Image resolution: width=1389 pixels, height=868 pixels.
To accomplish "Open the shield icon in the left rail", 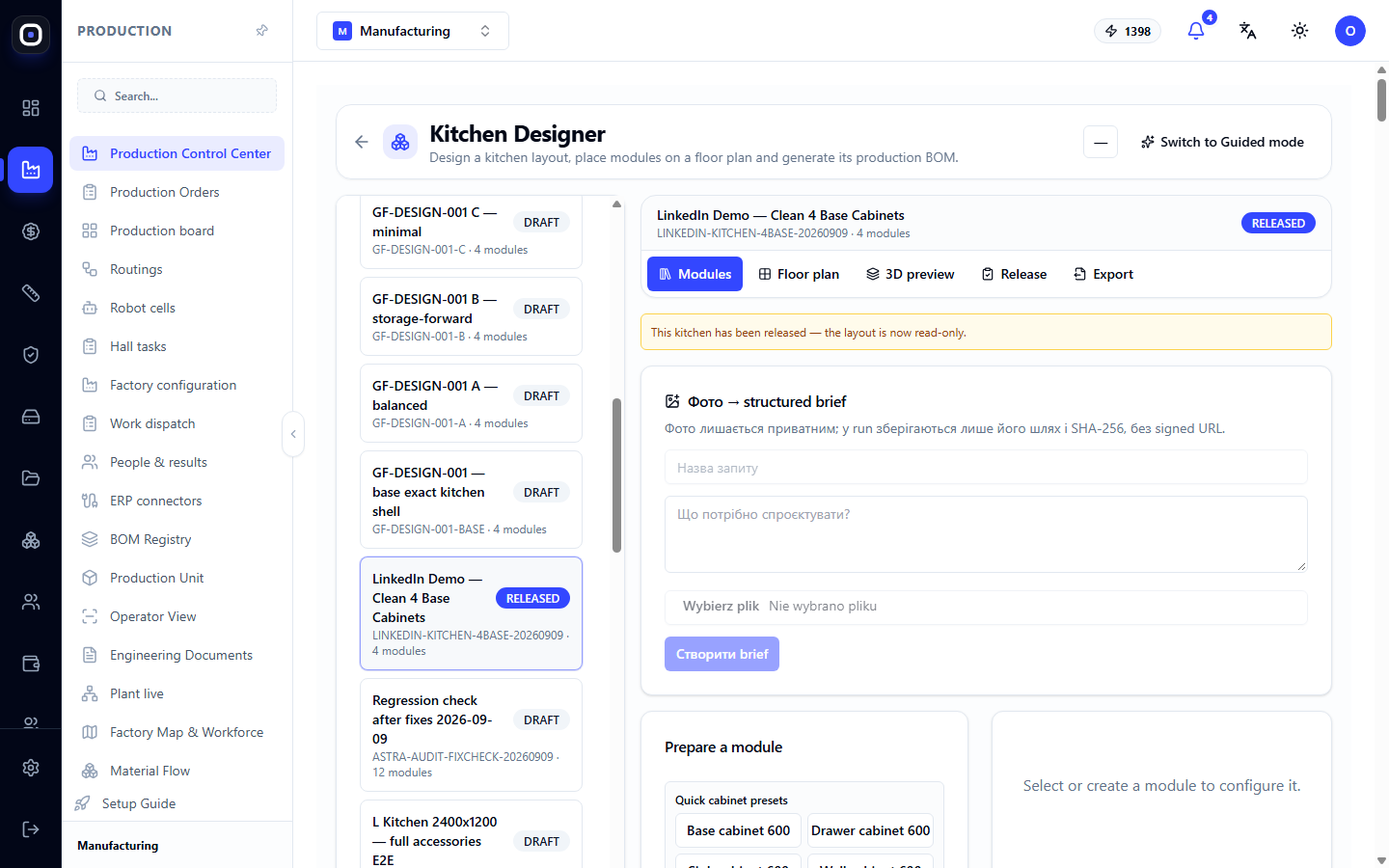I will [31, 355].
